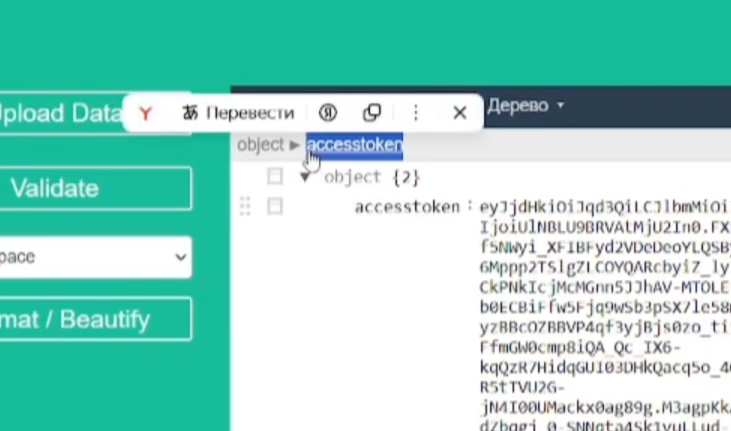Viewport: 731px width, 431px height.
Task: Click the copy icon in the popup toolbar
Action: click(372, 113)
